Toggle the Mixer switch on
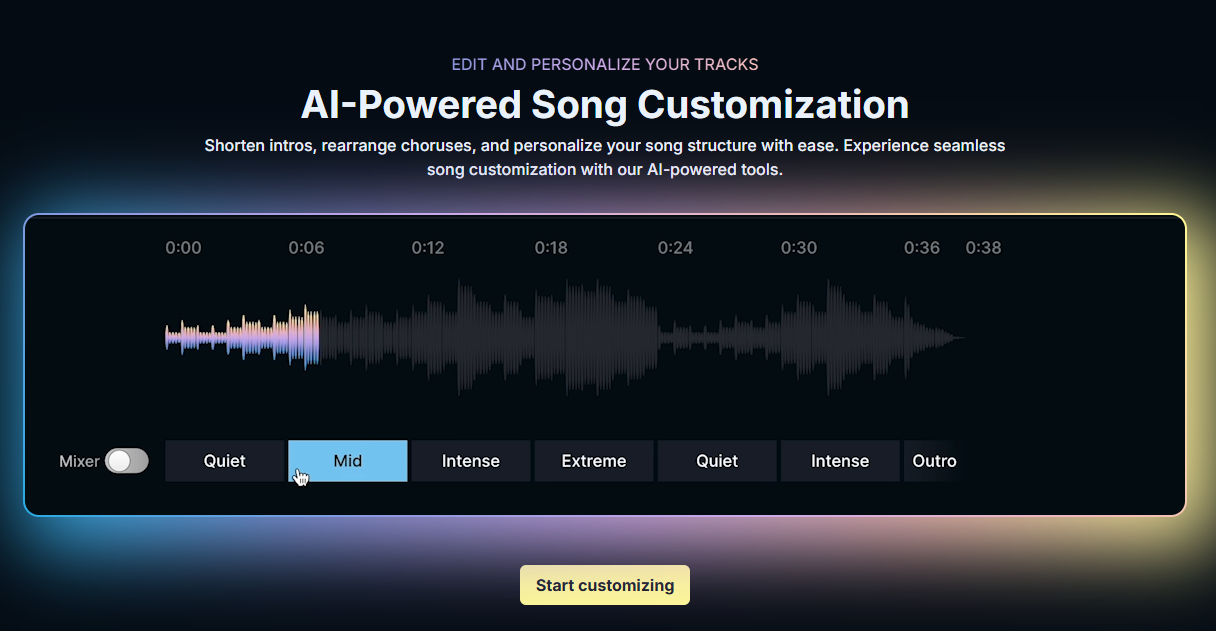 click(126, 460)
